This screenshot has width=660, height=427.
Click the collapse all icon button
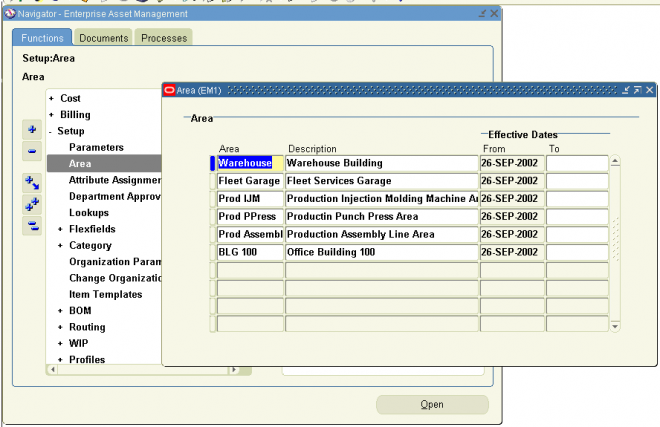click(x=32, y=226)
